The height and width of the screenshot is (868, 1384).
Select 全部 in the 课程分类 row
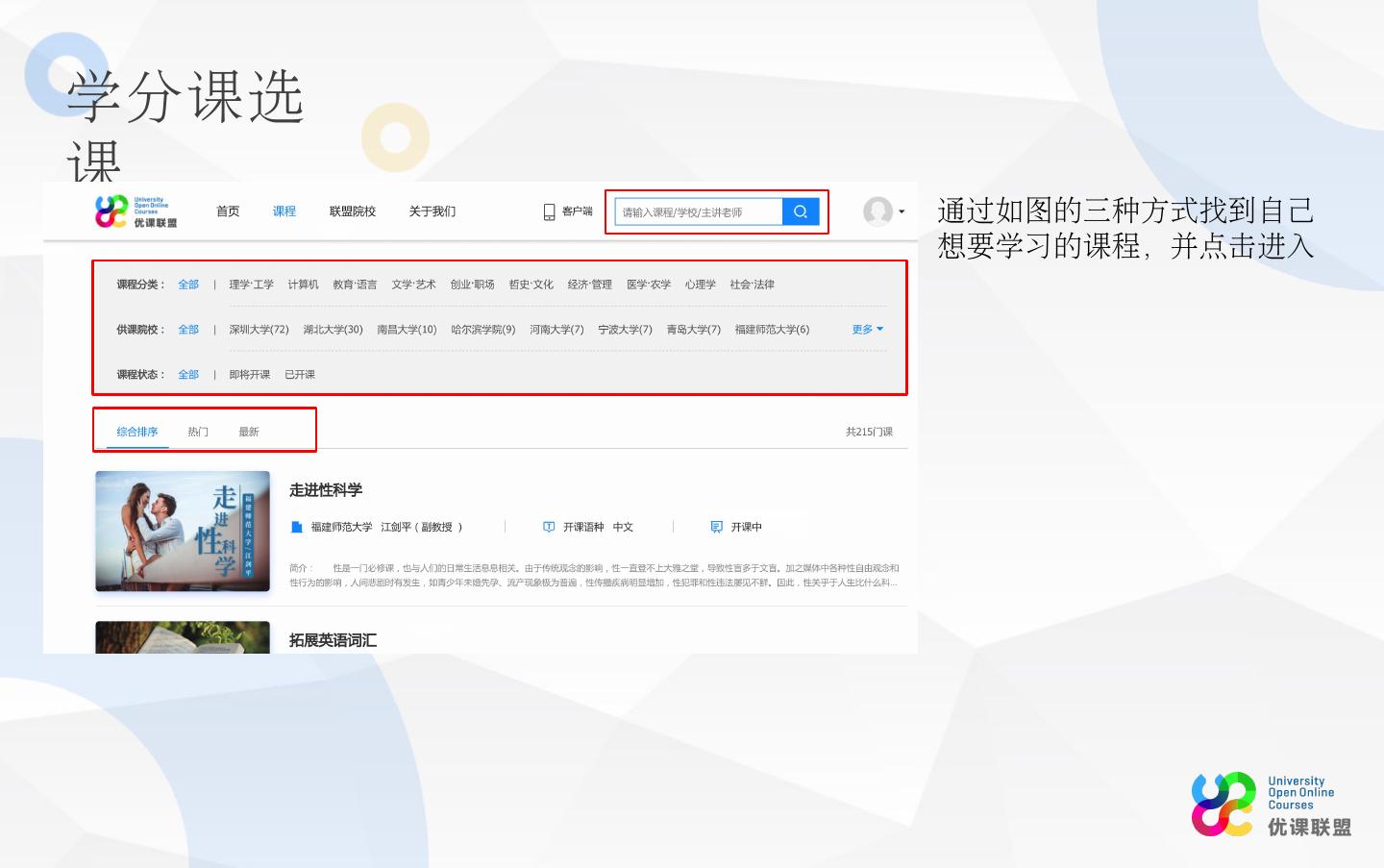[188, 285]
